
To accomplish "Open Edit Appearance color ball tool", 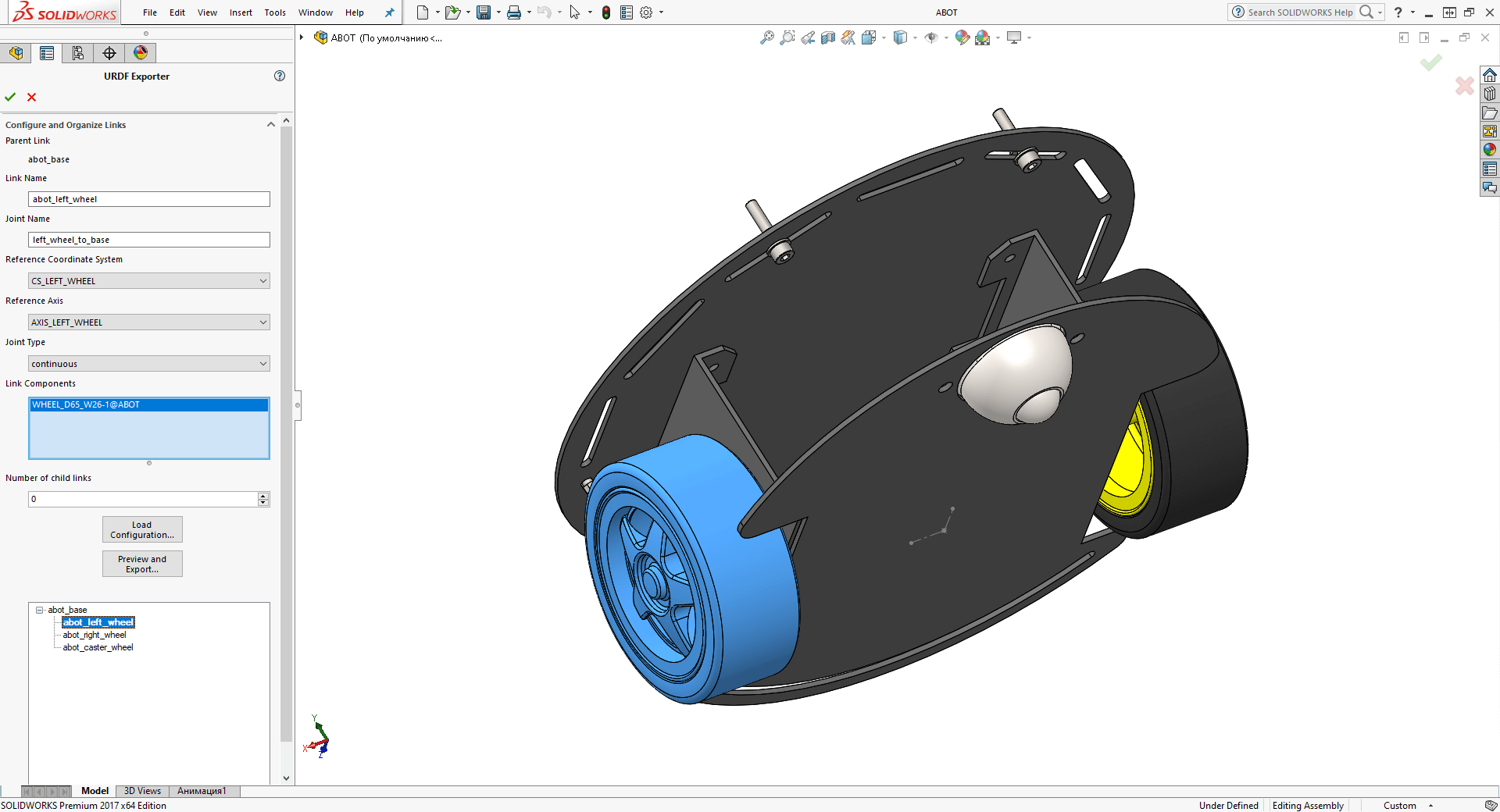I will pyautogui.click(x=962, y=37).
